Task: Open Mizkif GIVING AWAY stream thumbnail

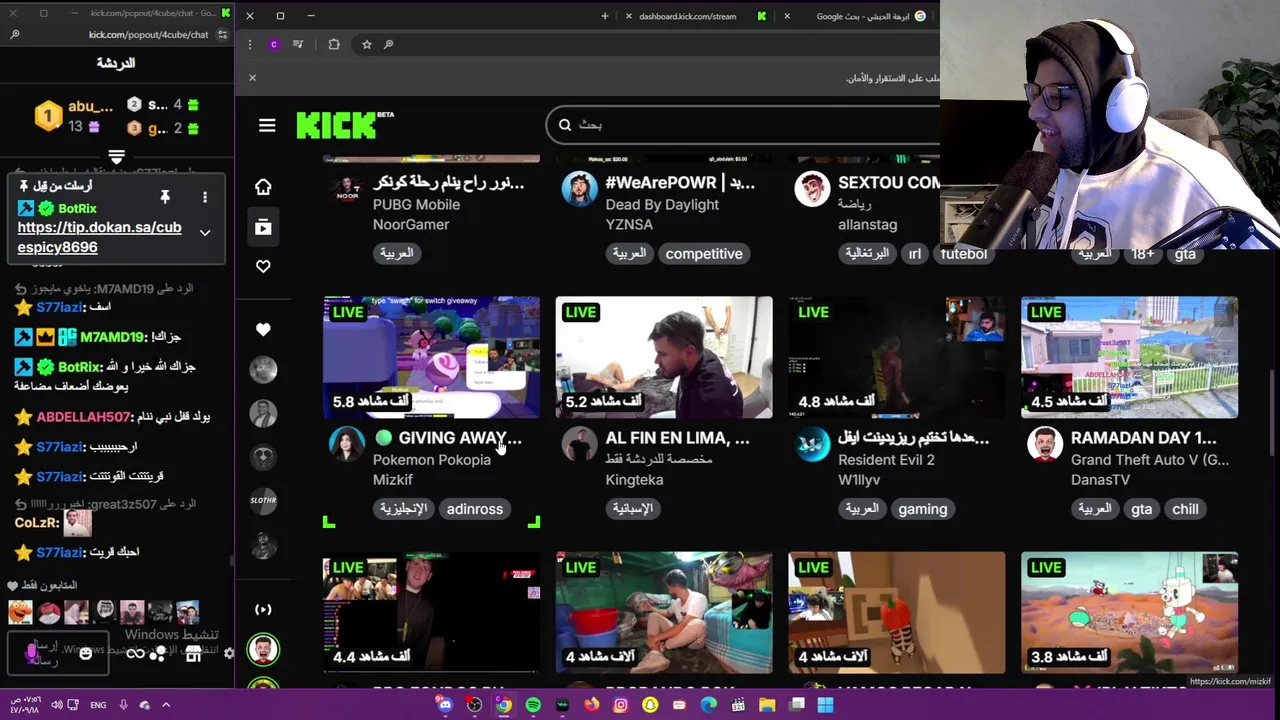Action: [x=431, y=357]
